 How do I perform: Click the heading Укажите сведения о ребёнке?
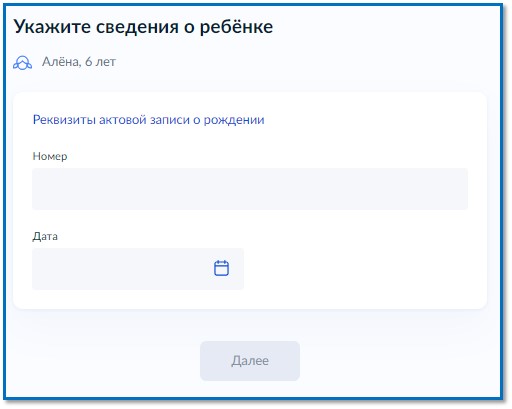click(x=143, y=26)
